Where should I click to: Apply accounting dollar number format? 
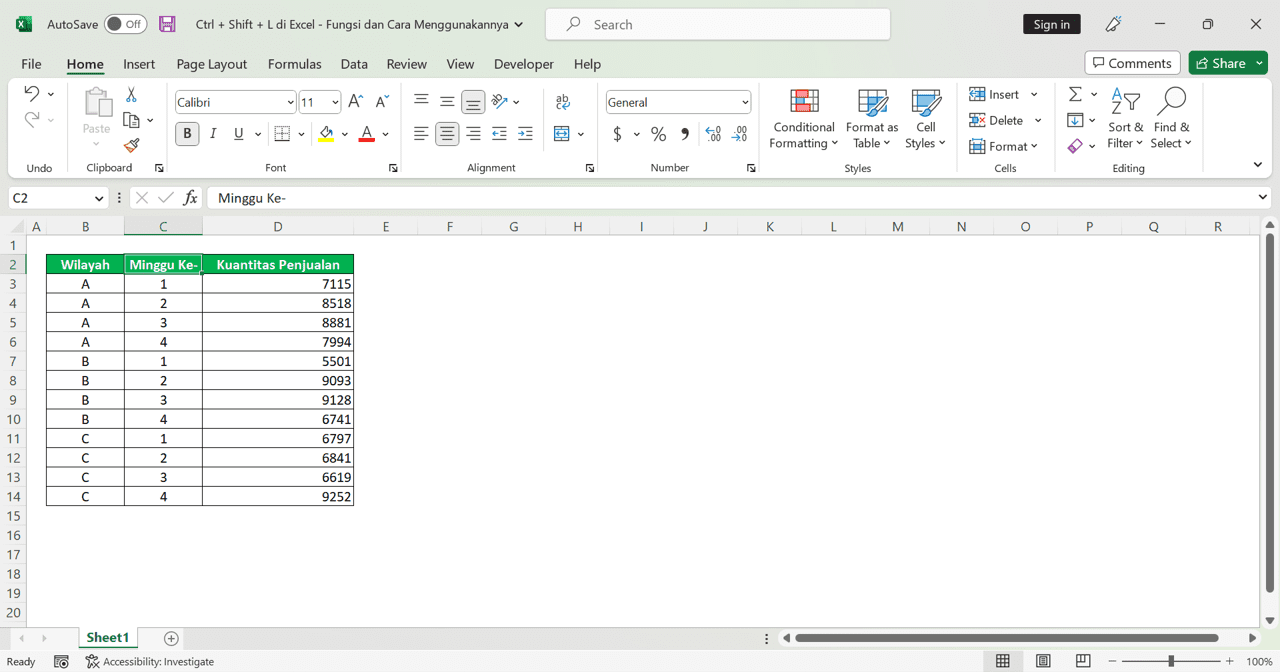[617, 134]
